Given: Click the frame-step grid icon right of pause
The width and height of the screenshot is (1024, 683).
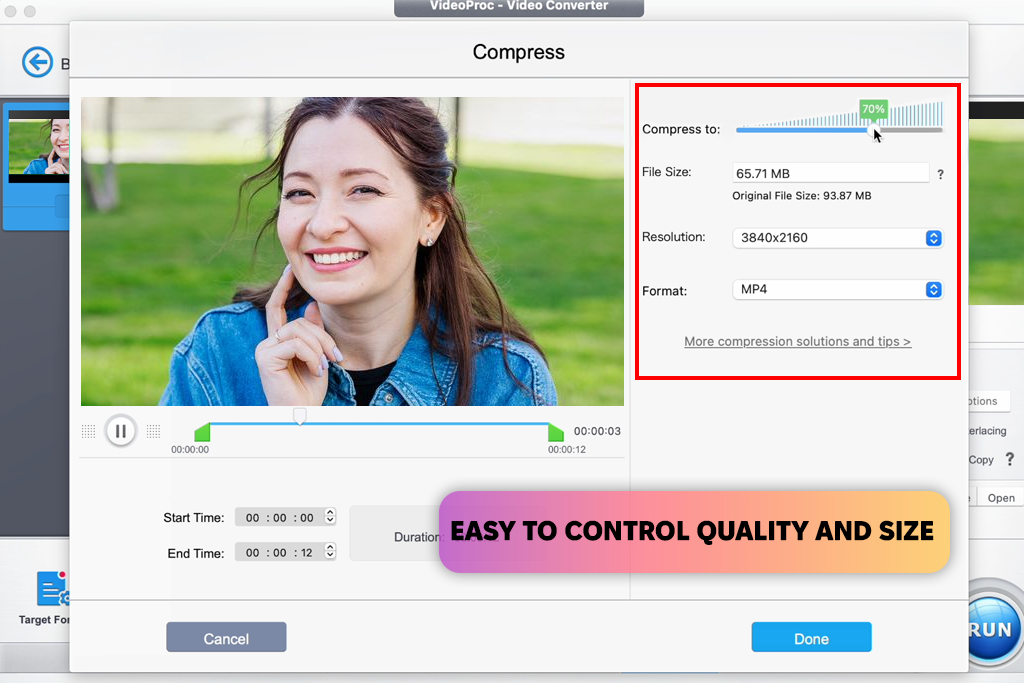Looking at the screenshot, I should tap(153, 431).
